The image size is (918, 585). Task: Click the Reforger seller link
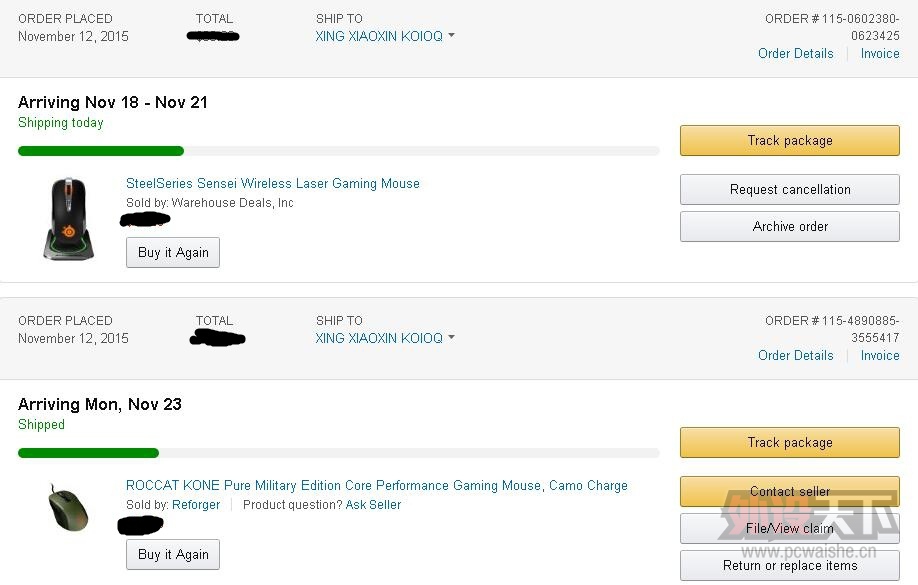(196, 505)
